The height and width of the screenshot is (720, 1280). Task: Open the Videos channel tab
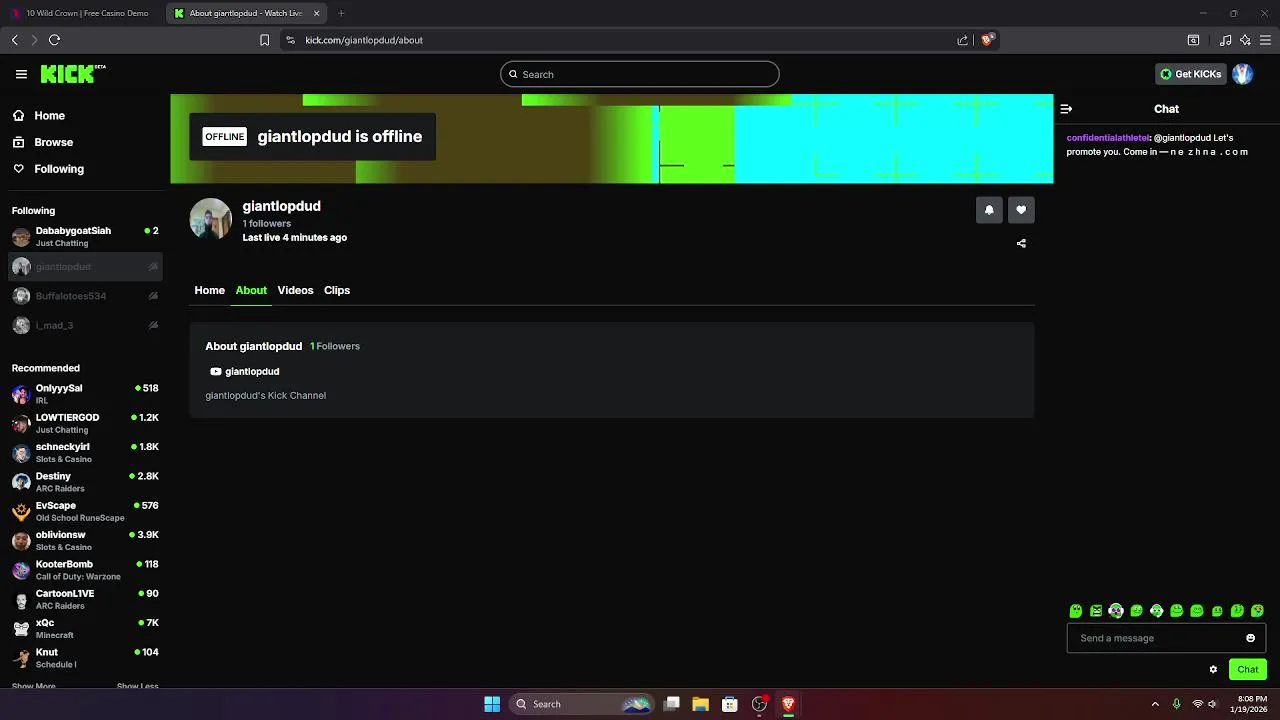(295, 290)
